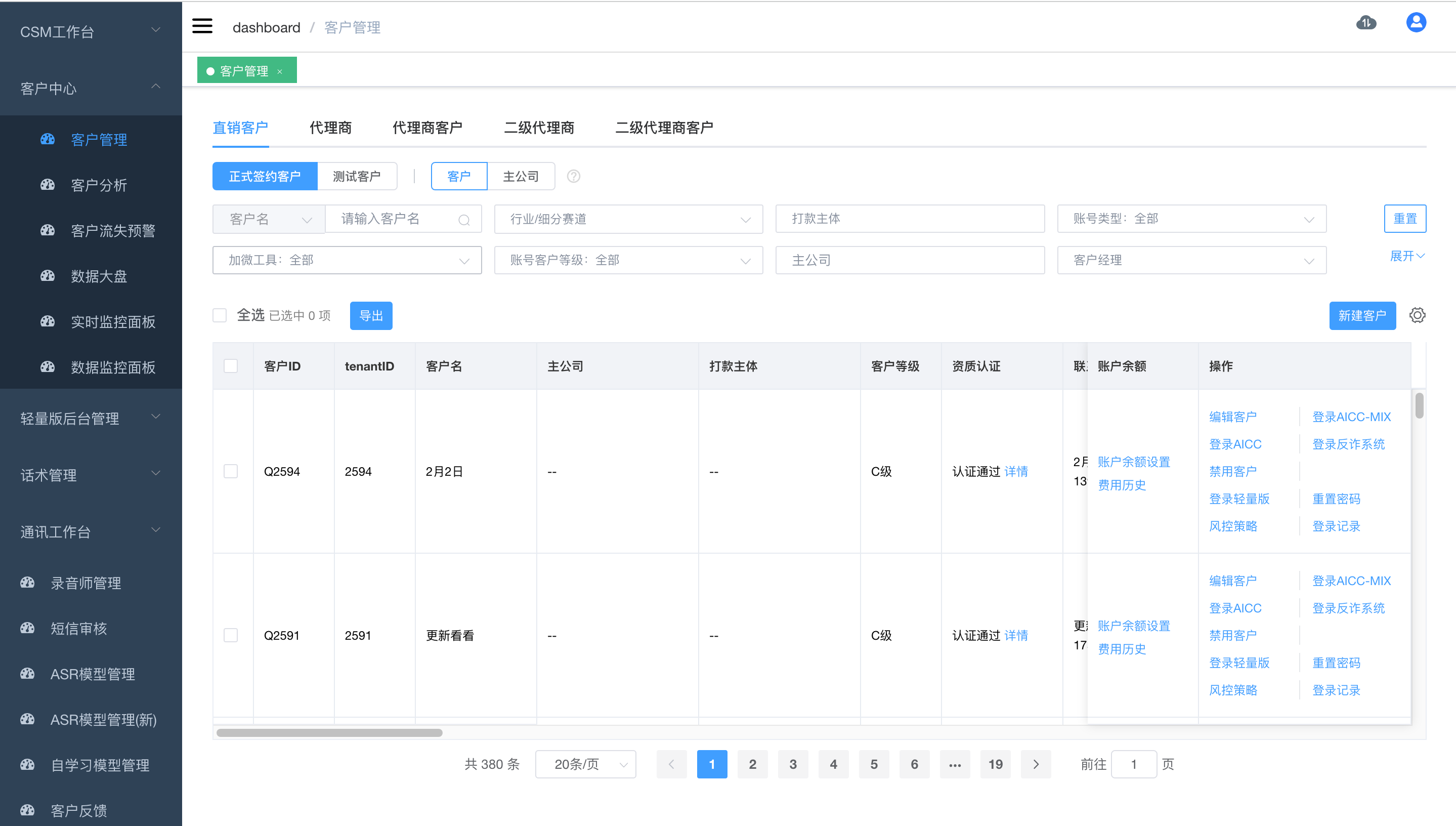The width and height of the screenshot is (1456, 826).
Task: Click the dashboard icon beside 数据大盘
Action: 48,276
